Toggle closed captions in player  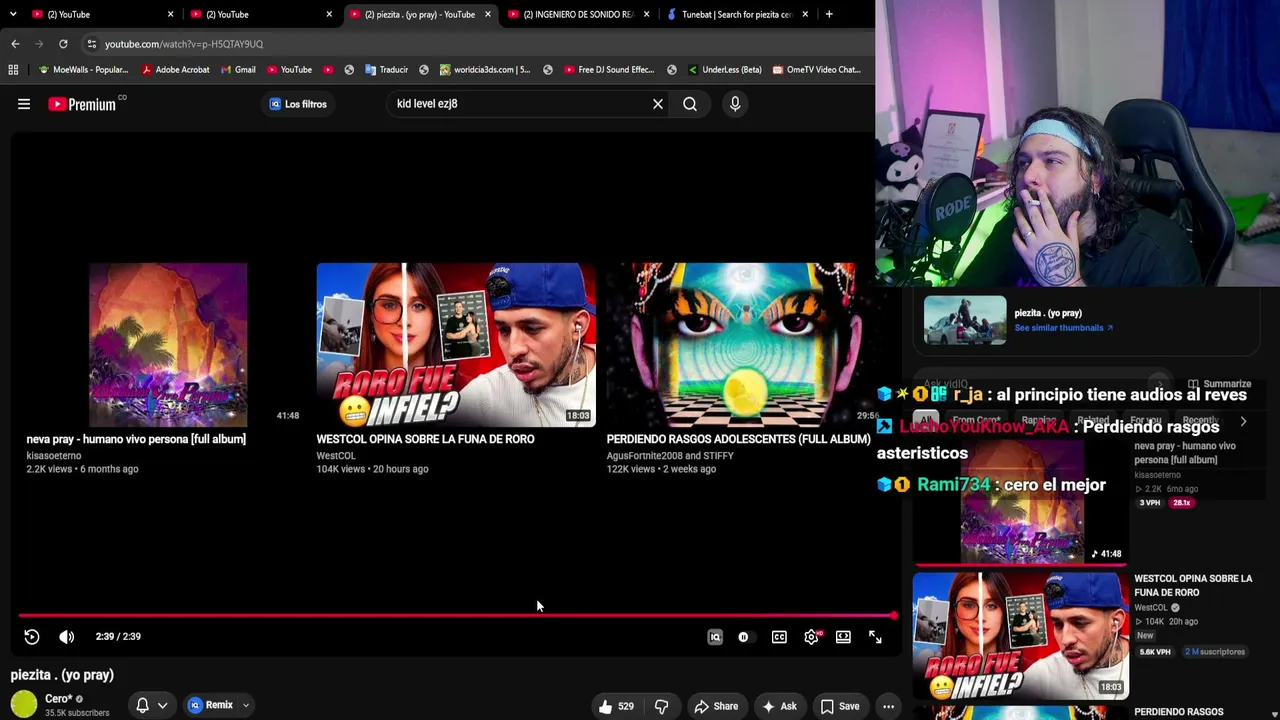[x=779, y=637]
